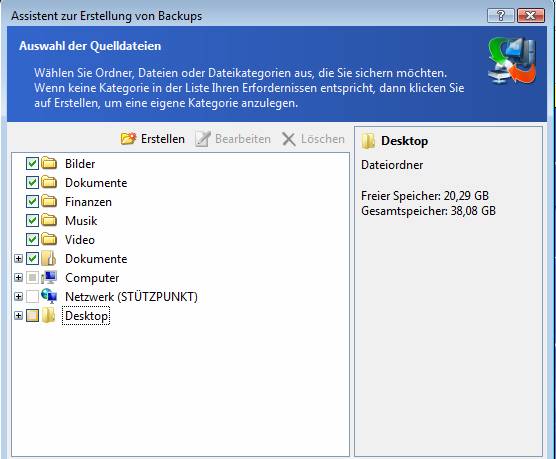Toggle the Finanzen checkbox
Image resolution: width=556 pixels, height=459 pixels.
[x=32, y=201]
